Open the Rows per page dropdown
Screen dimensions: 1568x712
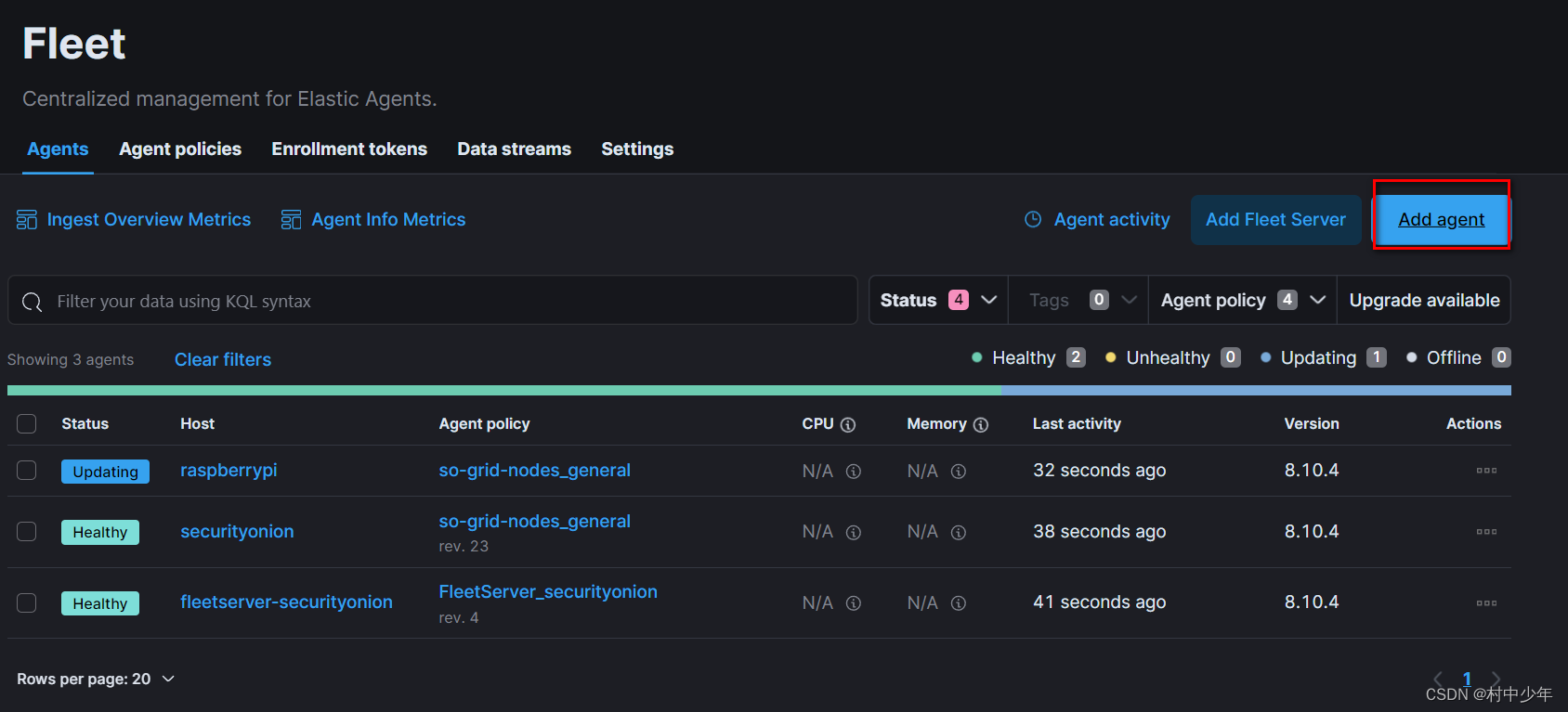pos(96,680)
